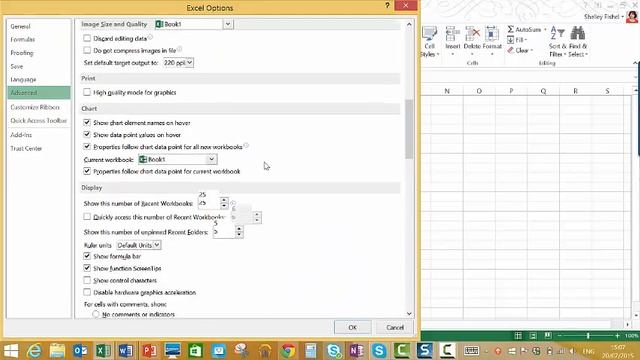The height and width of the screenshot is (360, 640).
Task: Select Customize Ribbon category
Action: click(35, 107)
